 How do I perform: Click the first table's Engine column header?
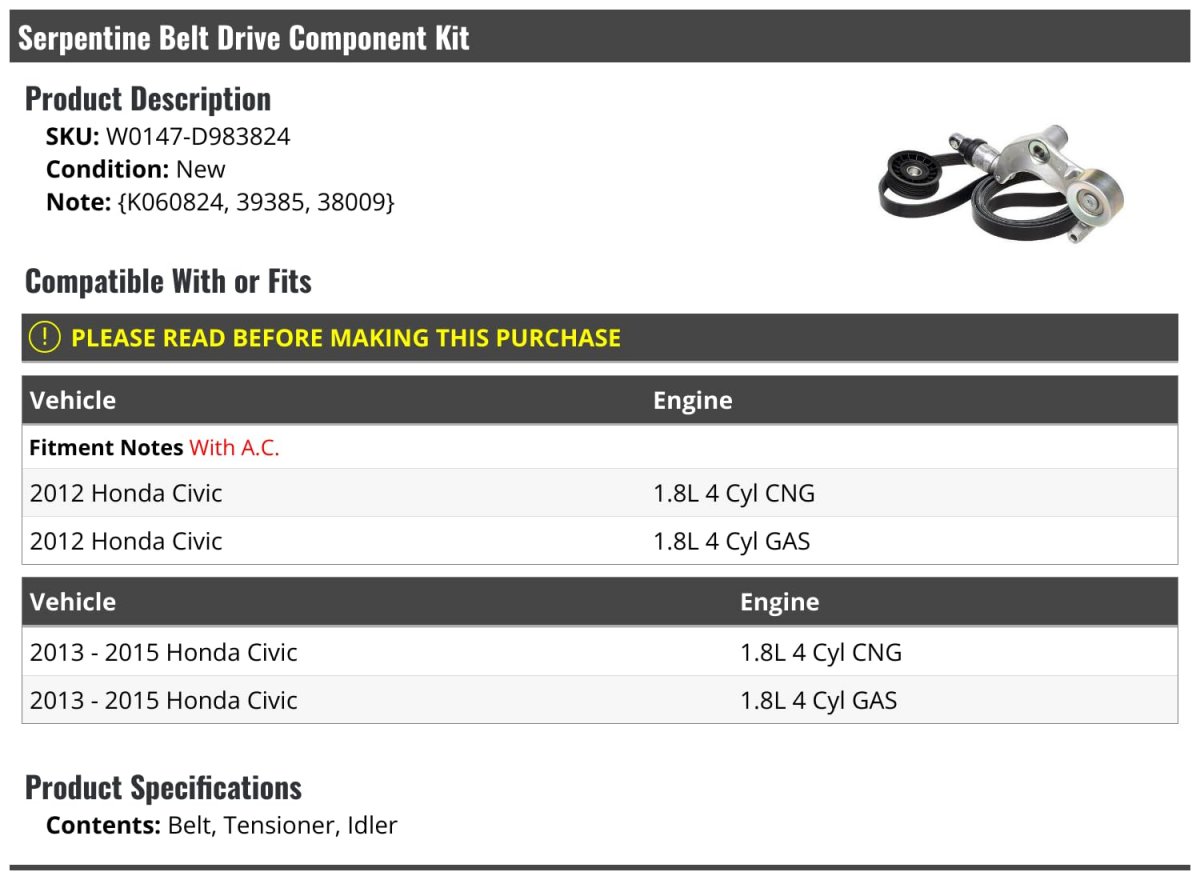pyautogui.click(x=693, y=400)
